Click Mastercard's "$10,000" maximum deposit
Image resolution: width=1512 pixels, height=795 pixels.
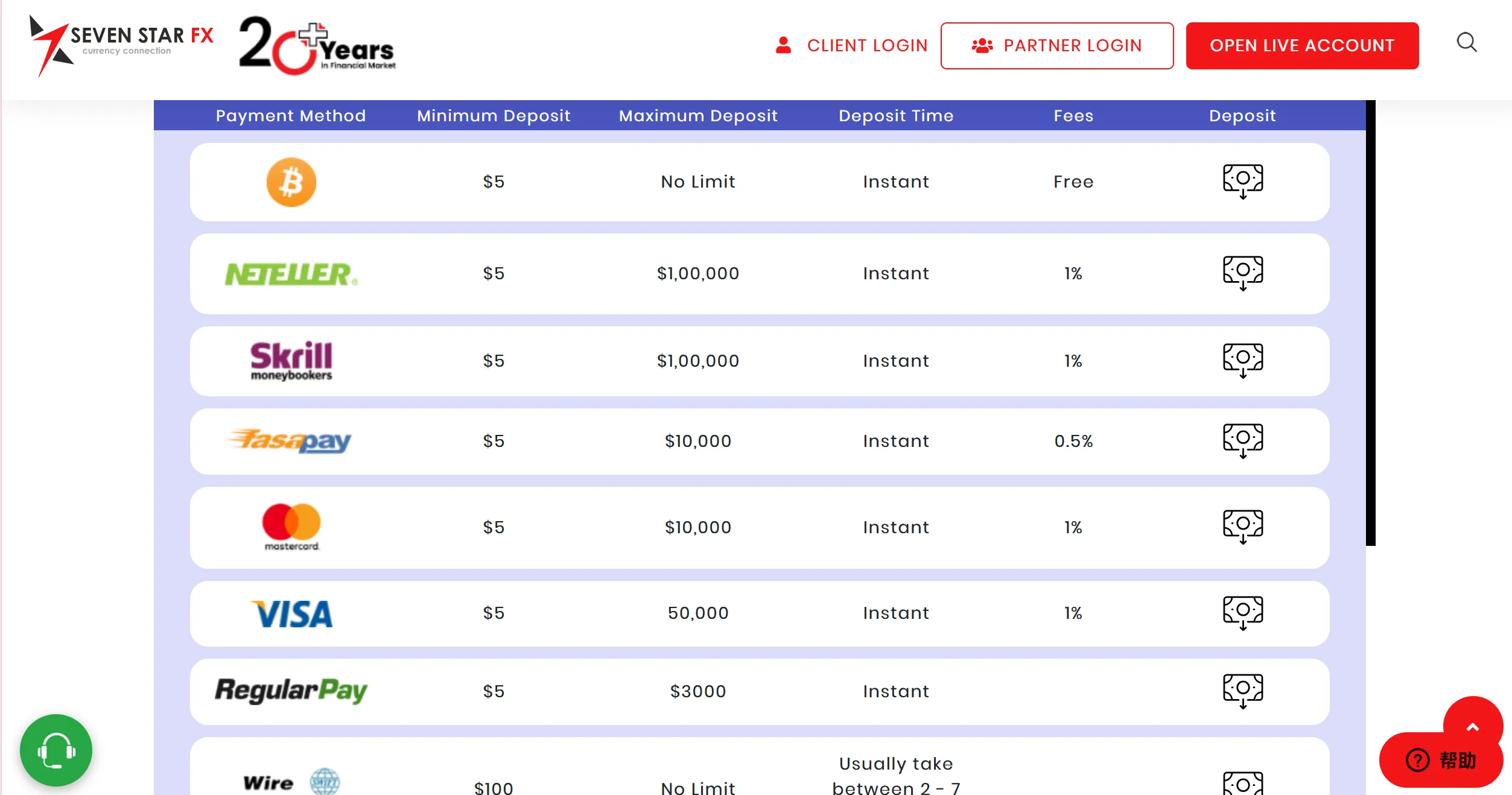(698, 527)
